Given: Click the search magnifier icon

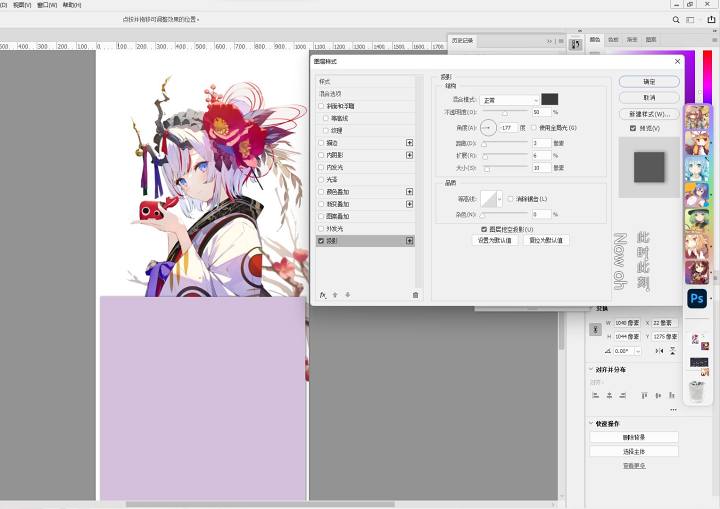Looking at the screenshot, I should pos(676,20).
